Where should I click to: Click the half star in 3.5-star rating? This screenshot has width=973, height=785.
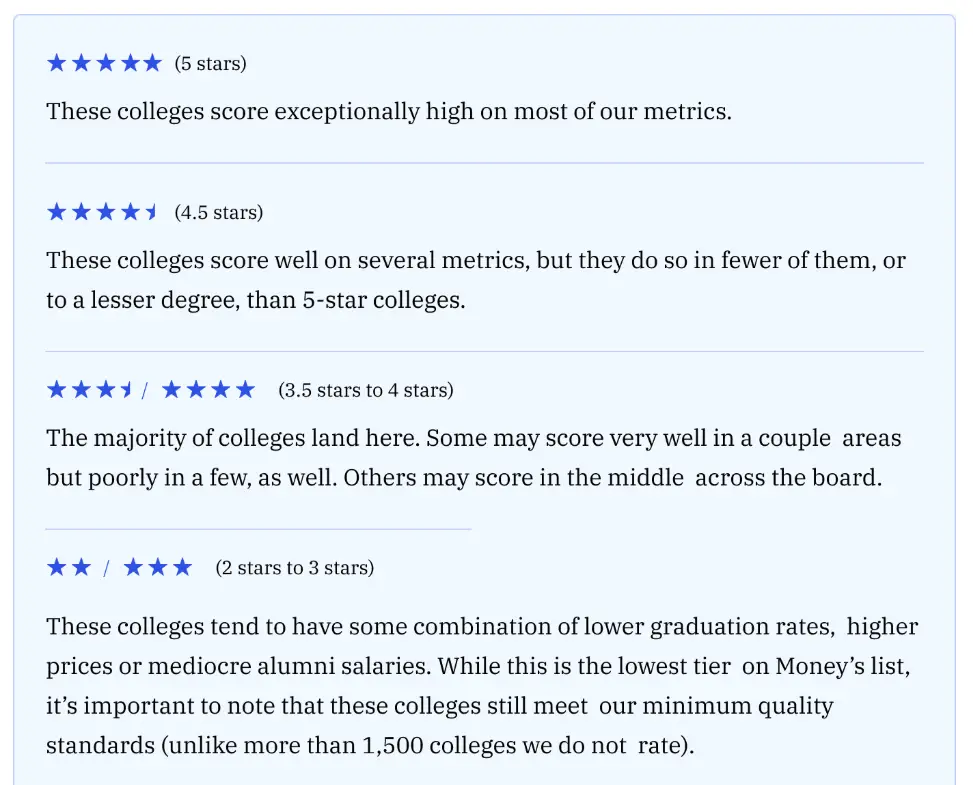pyautogui.click(x=127, y=390)
